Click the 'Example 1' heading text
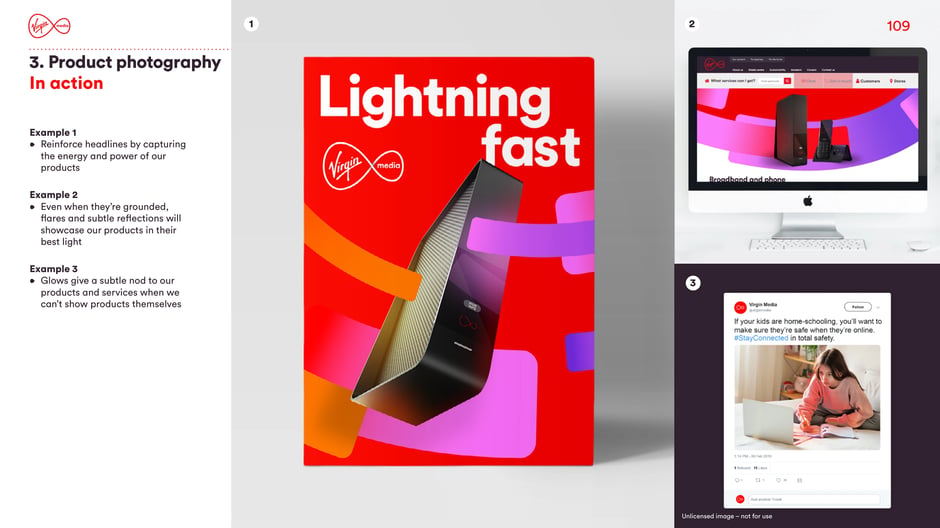This screenshot has height=528, width=940. point(53,132)
